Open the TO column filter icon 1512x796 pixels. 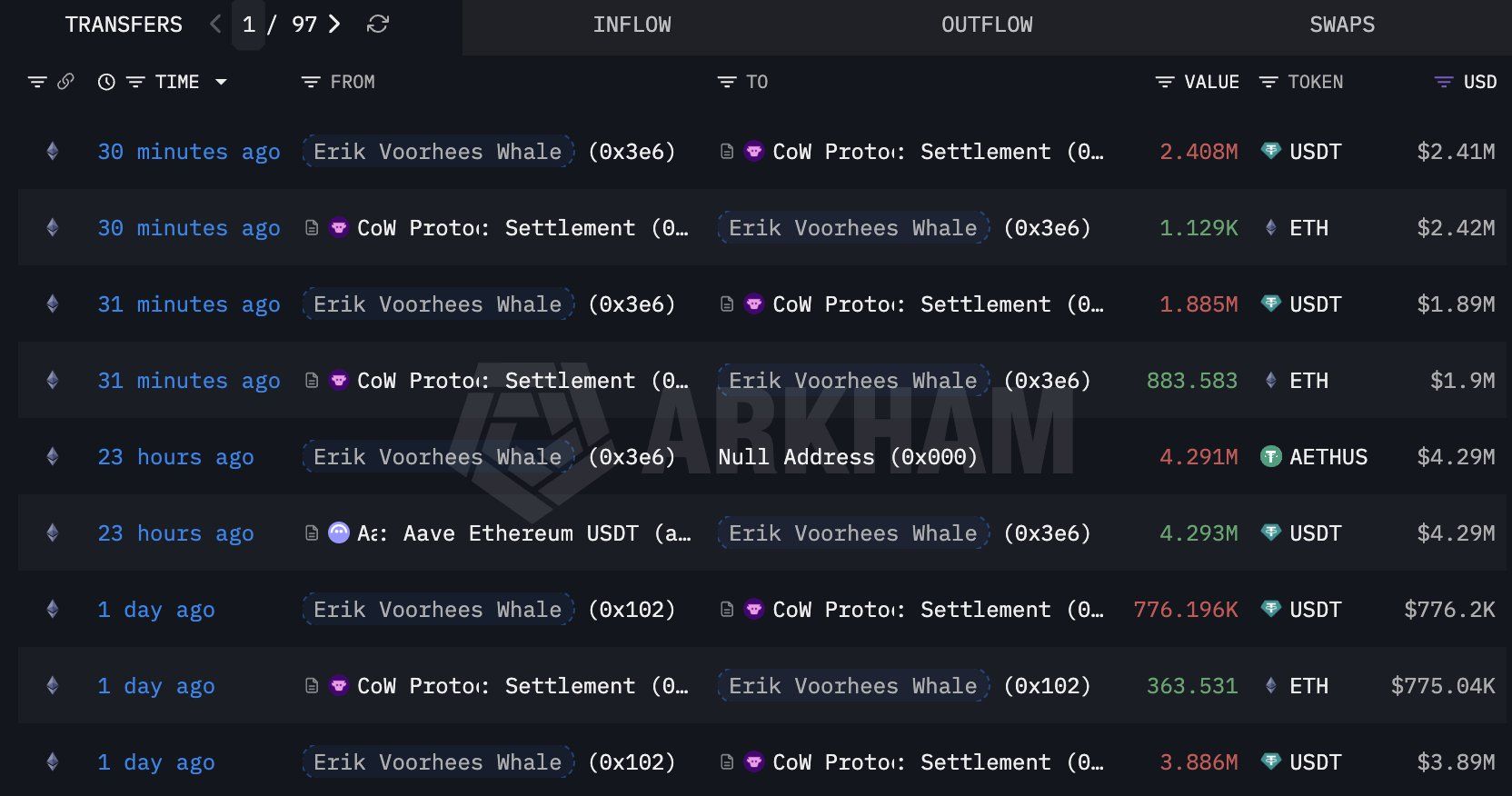tap(727, 82)
